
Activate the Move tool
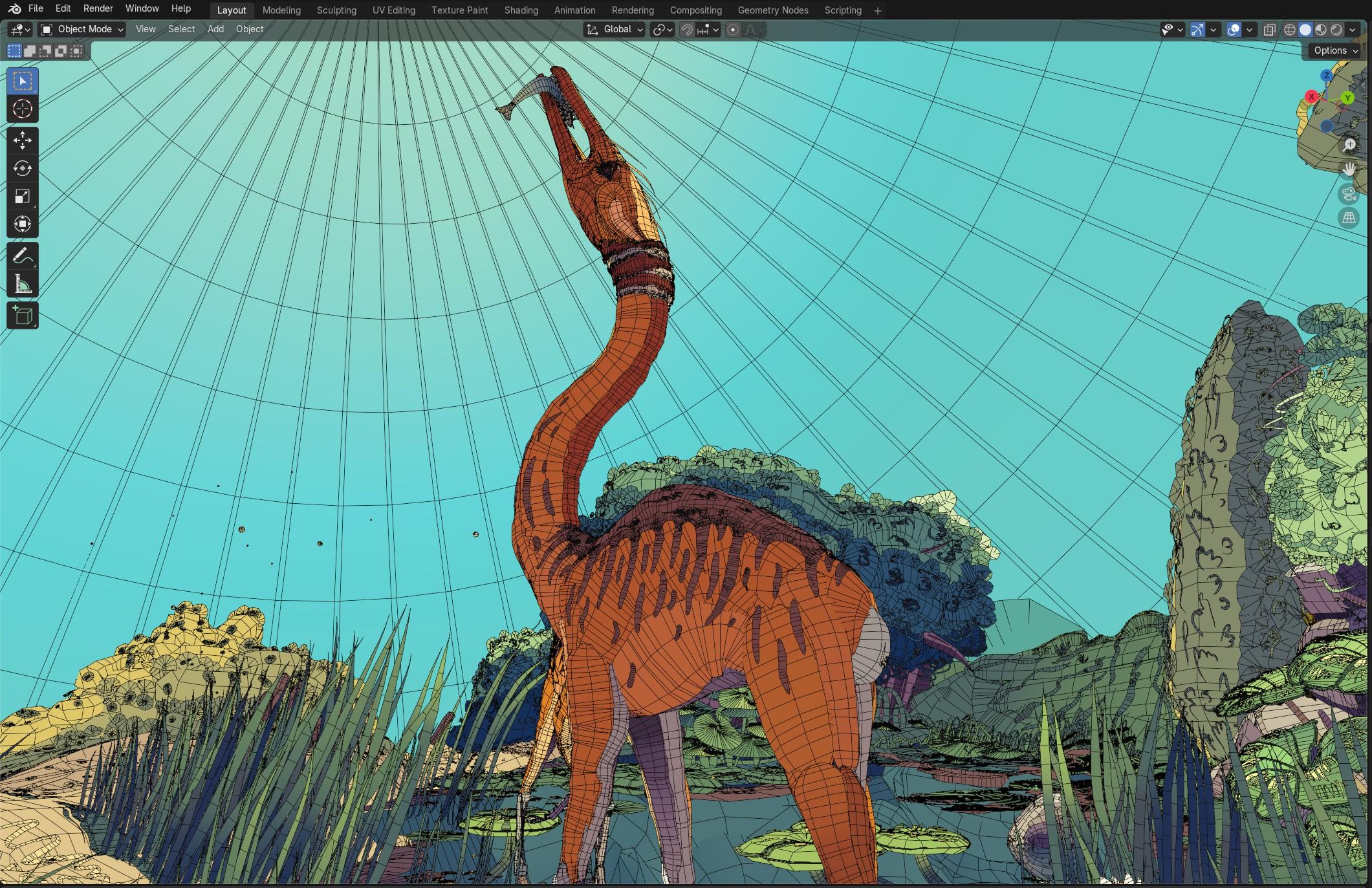[23, 140]
